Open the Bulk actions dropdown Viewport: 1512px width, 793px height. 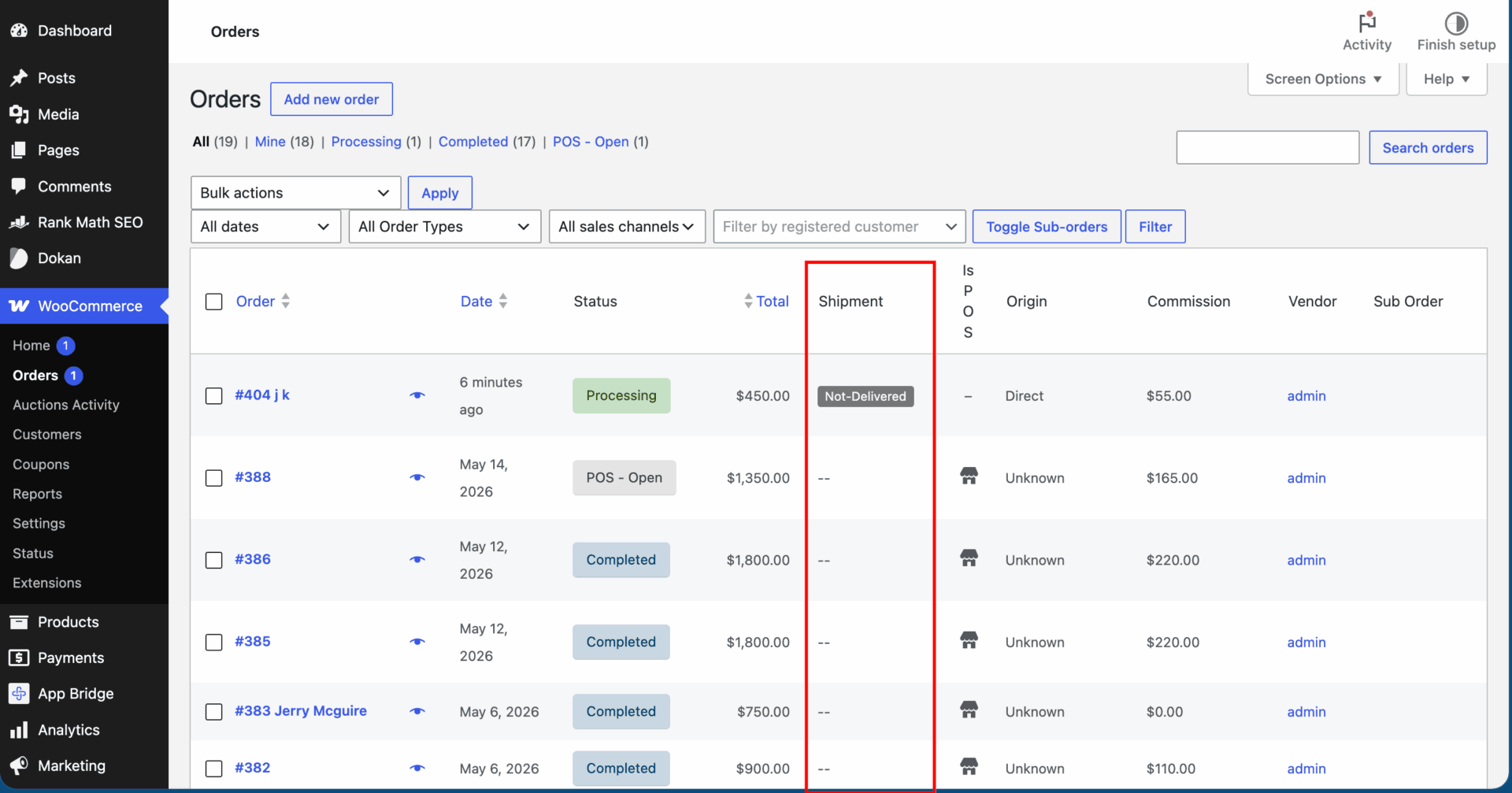tap(295, 193)
